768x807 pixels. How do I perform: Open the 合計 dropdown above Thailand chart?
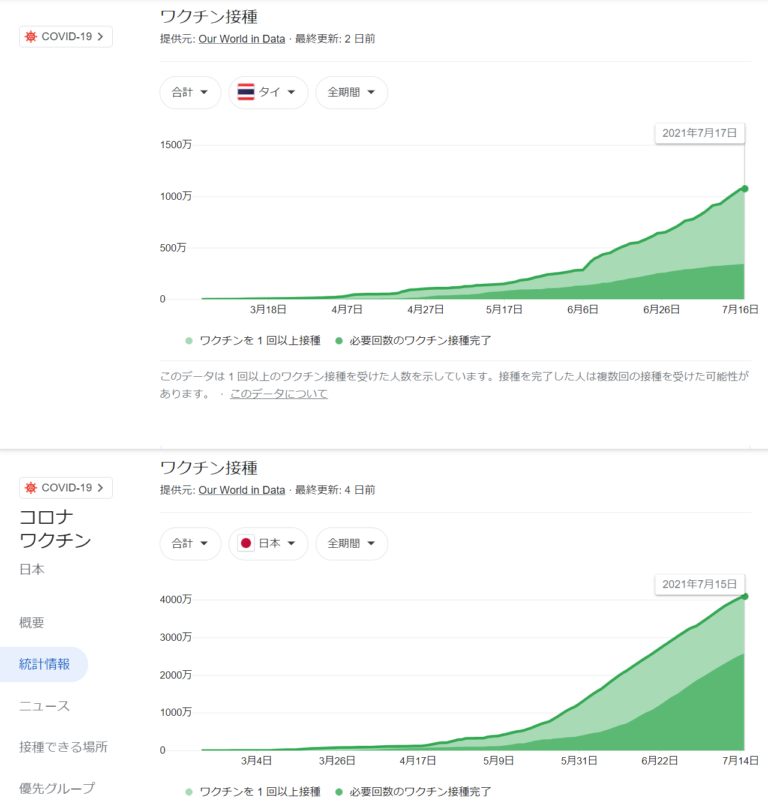pos(190,93)
